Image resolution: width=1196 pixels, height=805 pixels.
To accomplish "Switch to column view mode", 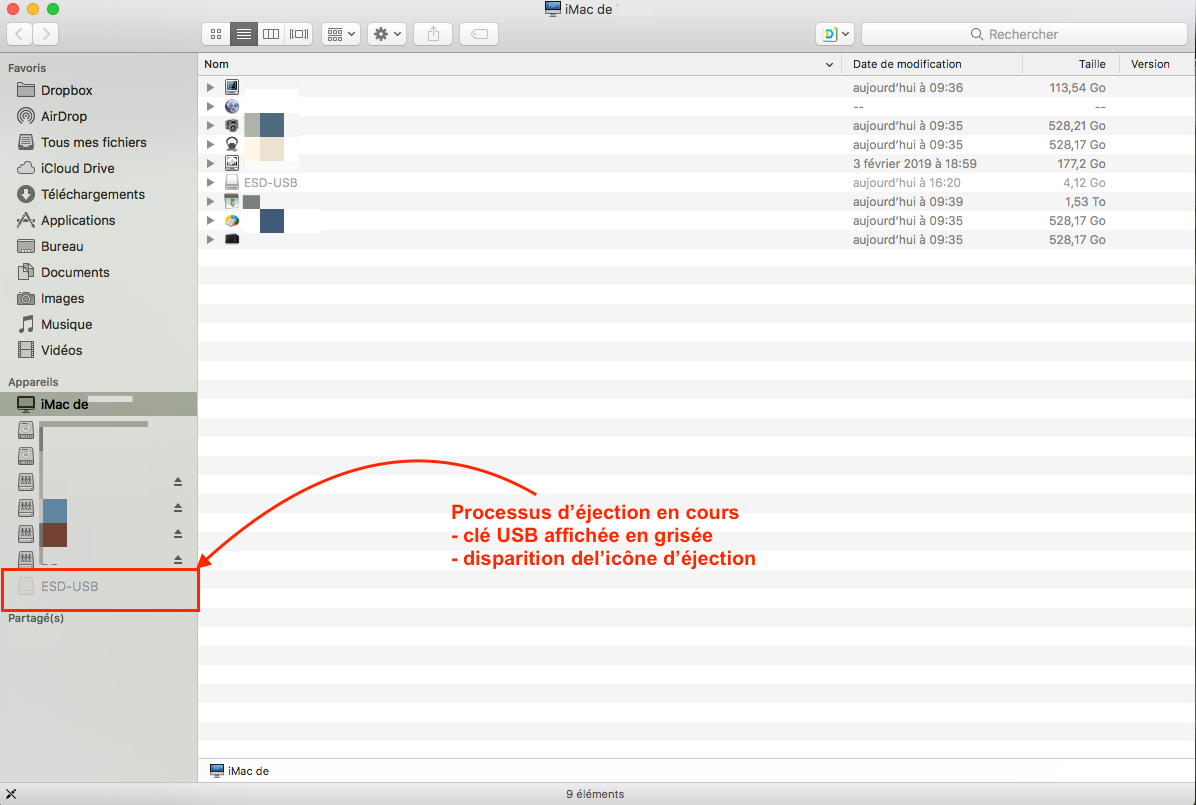I will [271, 34].
